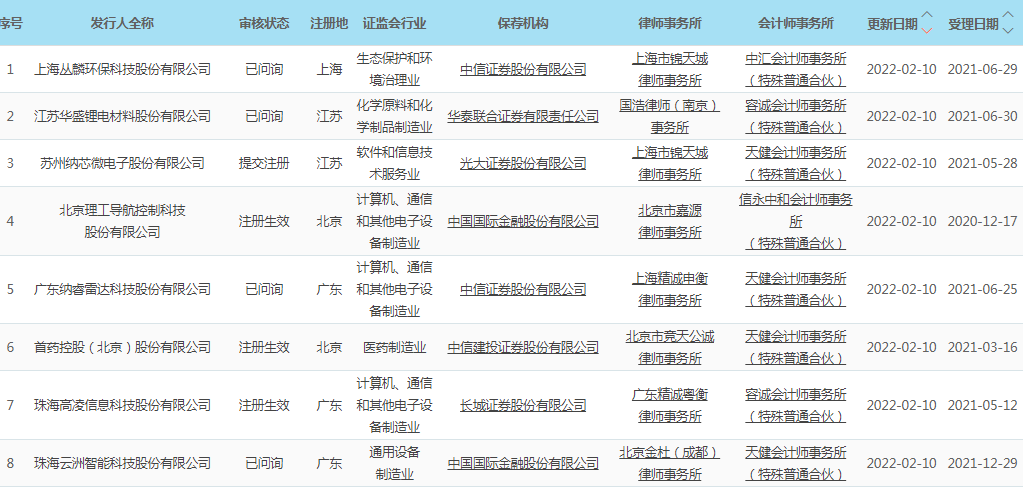The width and height of the screenshot is (1023, 487).
Task: Open accounting firm link 信永中和会计师事务所
Action: [x=796, y=209]
